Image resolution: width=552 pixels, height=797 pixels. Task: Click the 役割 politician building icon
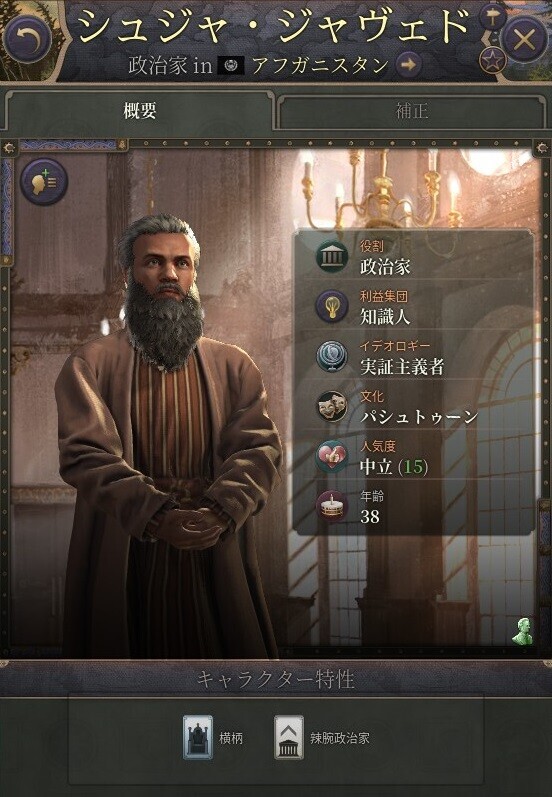coord(332,255)
